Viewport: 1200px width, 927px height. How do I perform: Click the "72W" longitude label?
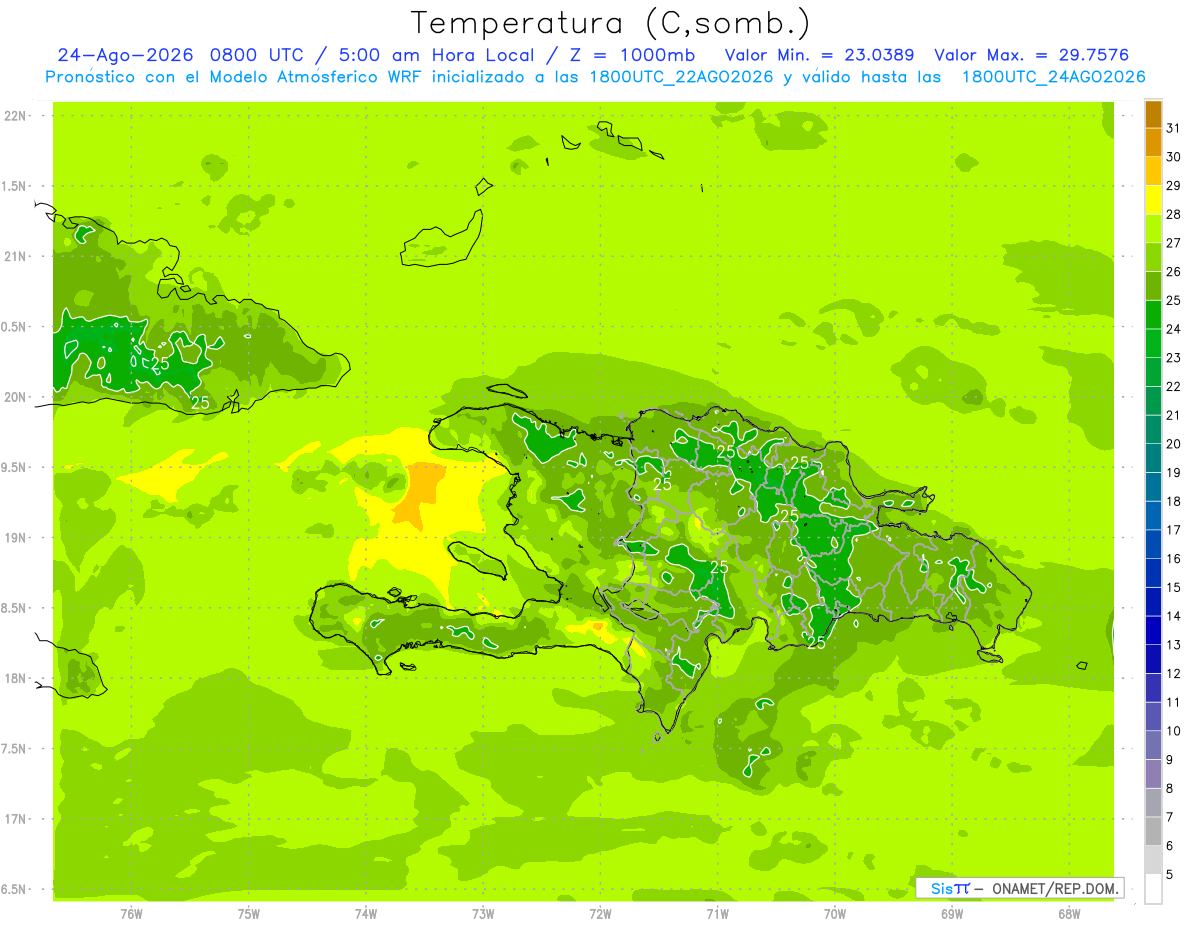coord(601,914)
